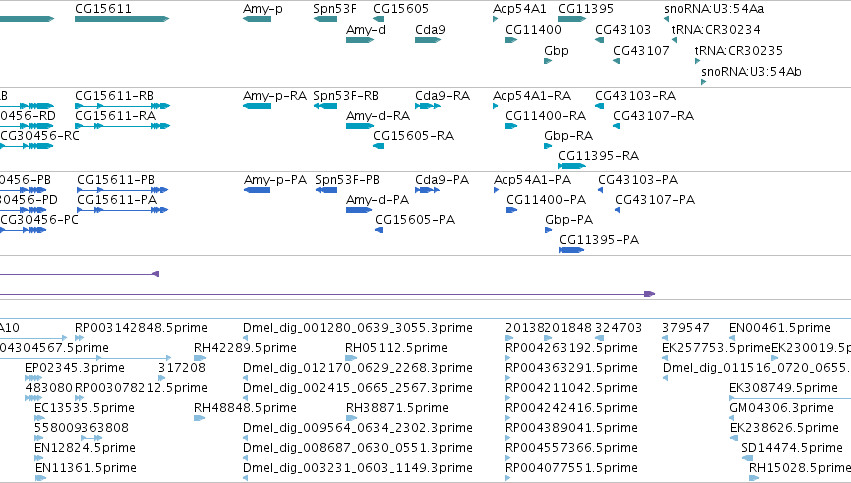Select protein CG43107-PA
851x483 pixels.
click(618, 210)
